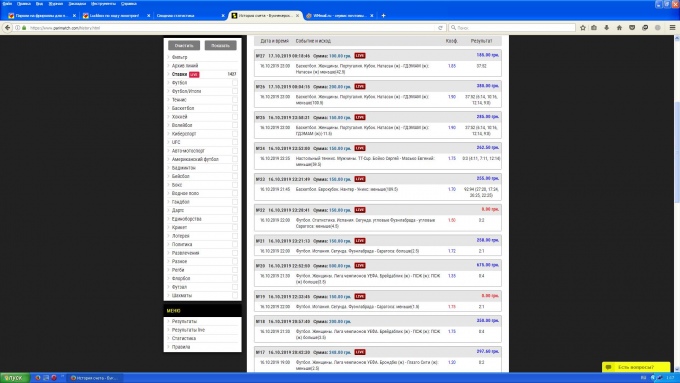The image size is (680, 383).
Task: Open the downloads arrow icon
Action: pyautogui.click(x=607, y=28)
